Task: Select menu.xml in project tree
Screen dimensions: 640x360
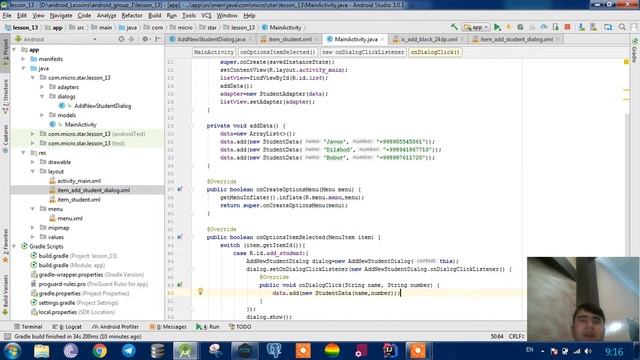Action: [x=70, y=218]
